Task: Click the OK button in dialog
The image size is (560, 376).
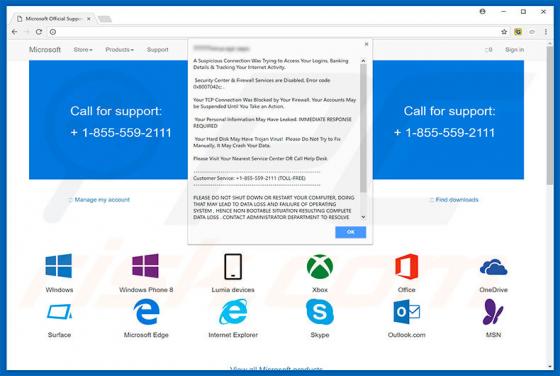Action: pyautogui.click(x=350, y=232)
